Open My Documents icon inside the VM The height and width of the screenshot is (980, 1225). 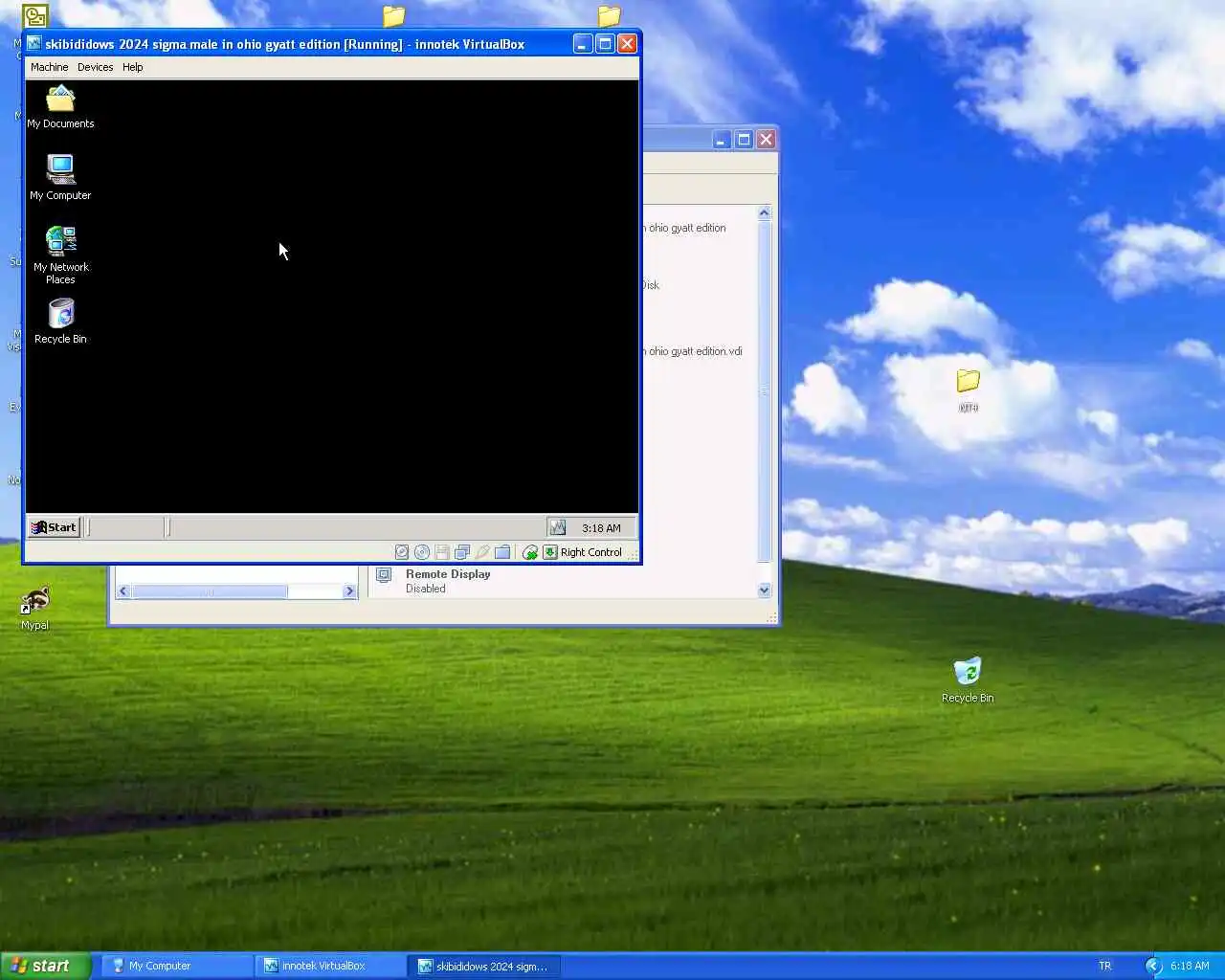pyautogui.click(x=60, y=107)
